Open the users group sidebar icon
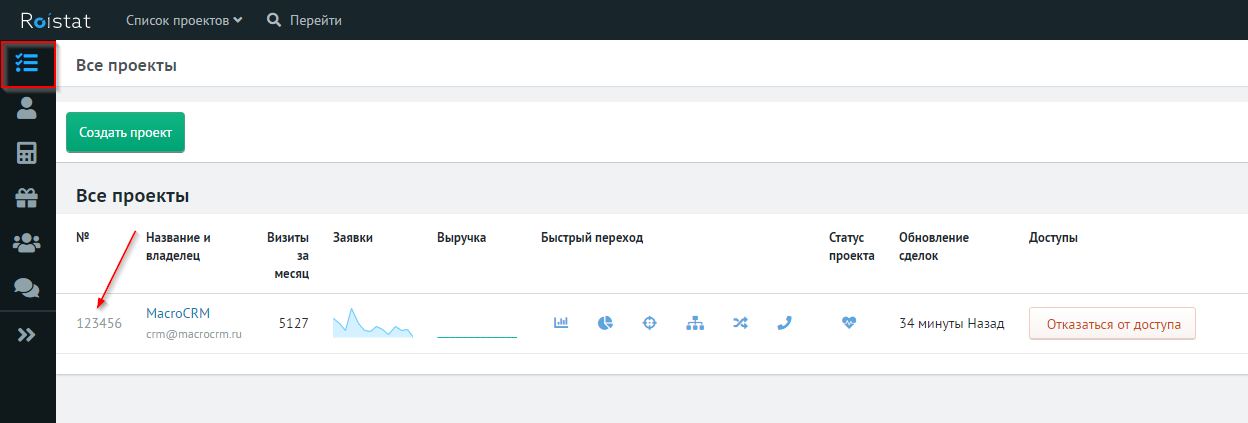The width and height of the screenshot is (1248, 423). [27, 243]
